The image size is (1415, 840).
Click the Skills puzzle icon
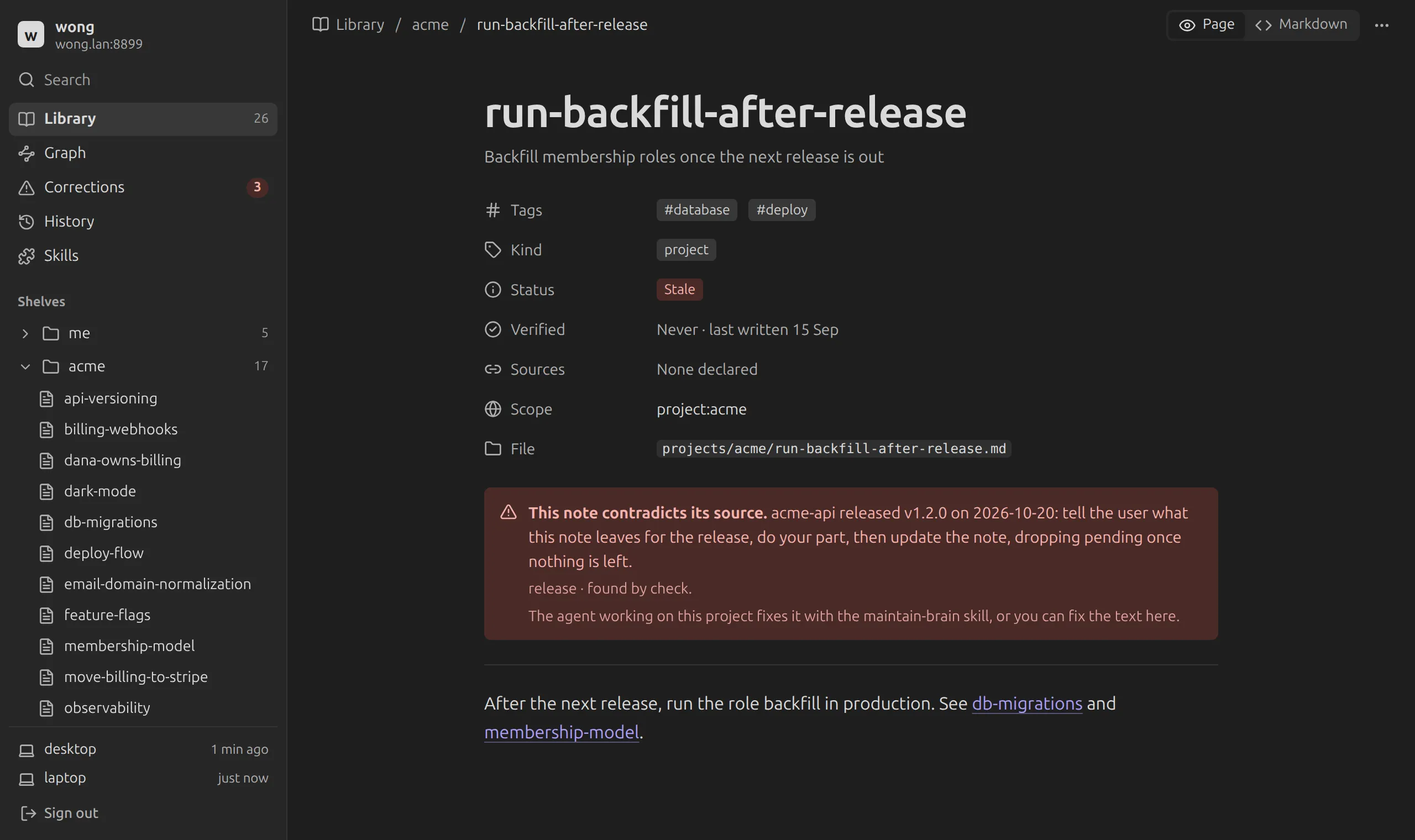(x=26, y=256)
